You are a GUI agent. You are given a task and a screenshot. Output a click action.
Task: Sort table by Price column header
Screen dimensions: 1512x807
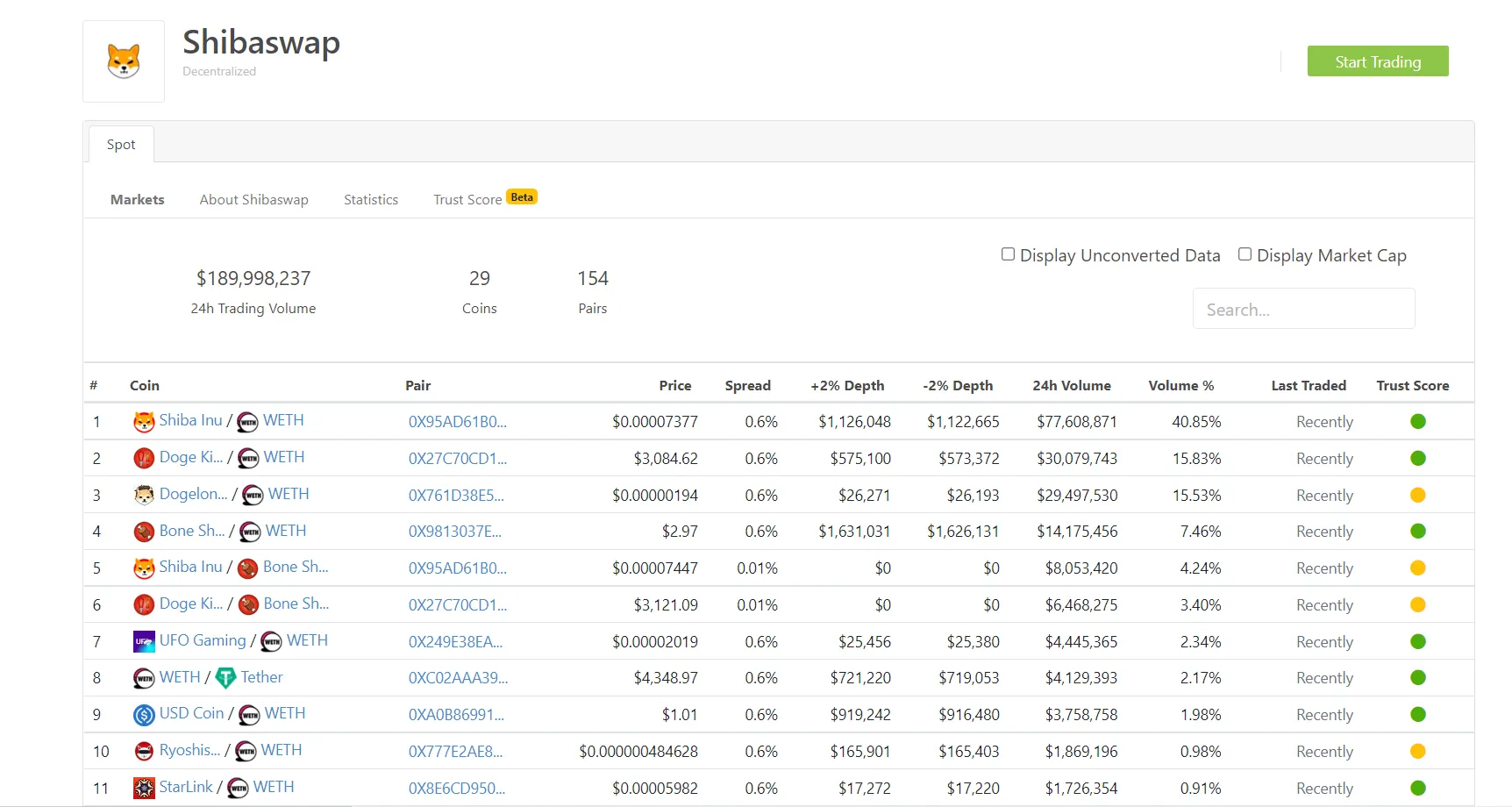(675, 386)
